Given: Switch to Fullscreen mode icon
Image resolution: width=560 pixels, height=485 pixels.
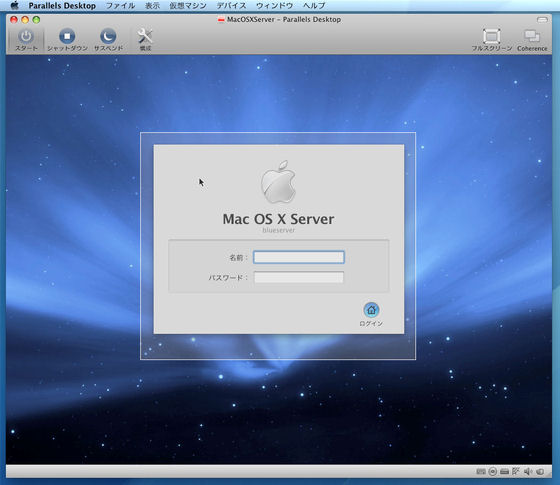Looking at the screenshot, I should [492, 36].
